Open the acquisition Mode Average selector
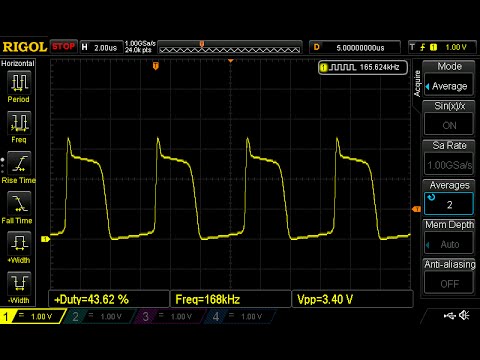 pos(449,86)
